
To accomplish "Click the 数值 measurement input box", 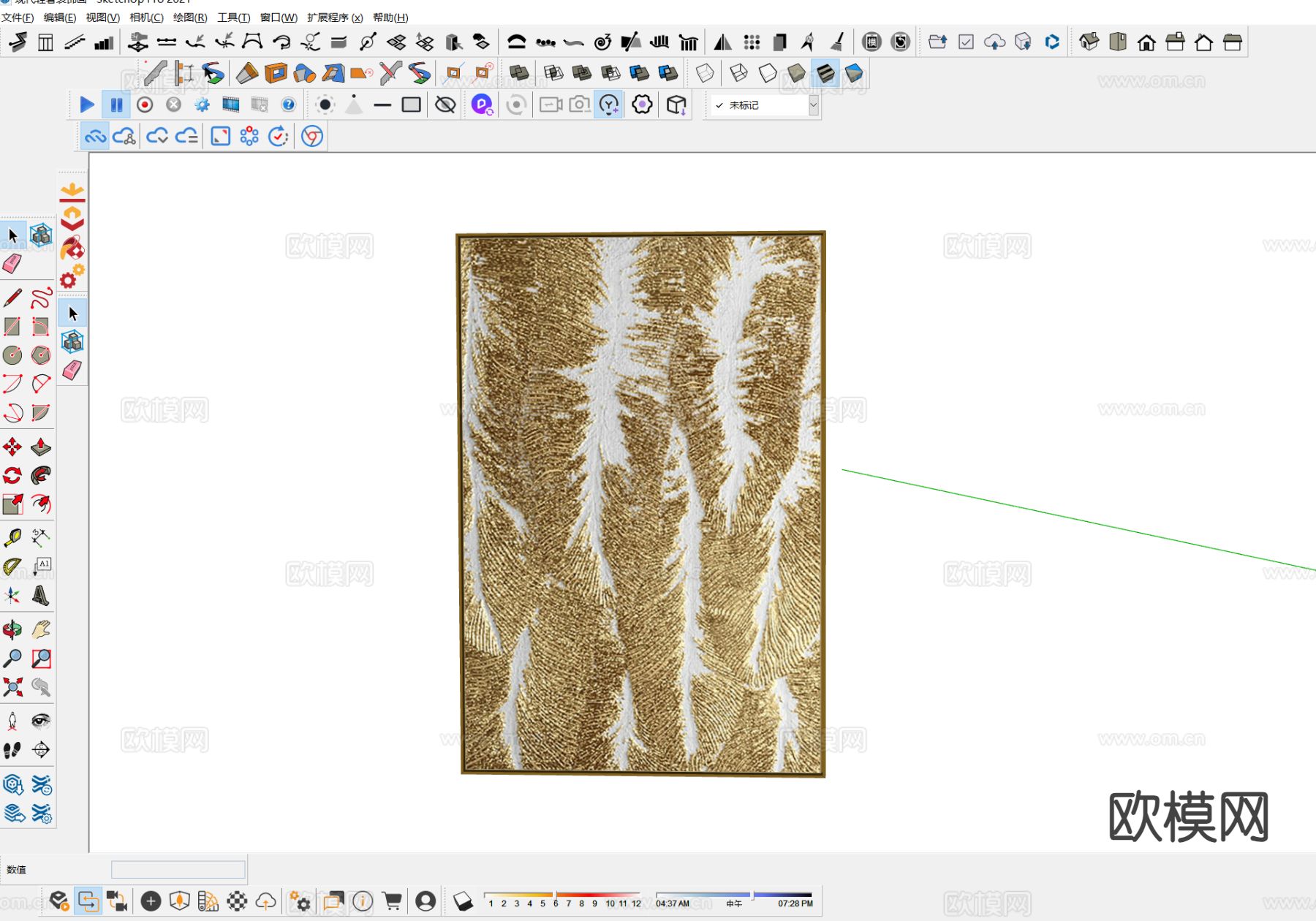I will (178, 869).
